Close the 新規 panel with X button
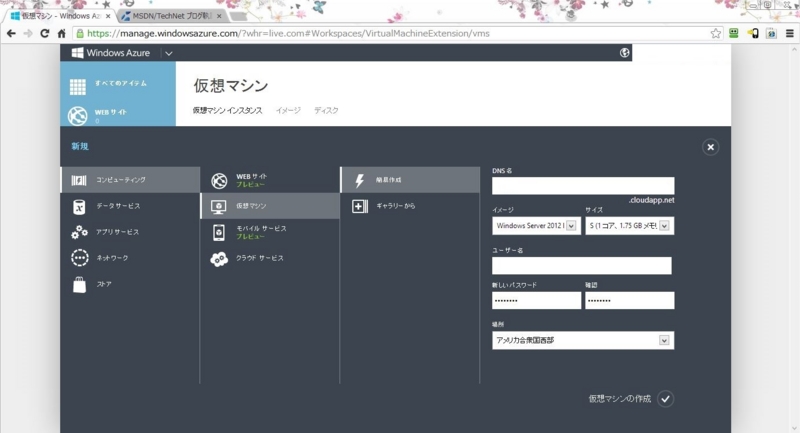The width and height of the screenshot is (800, 433). (710, 147)
